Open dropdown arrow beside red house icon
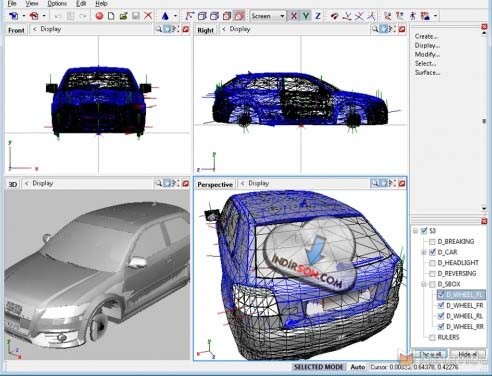The image size is (492, 376). pyautogui.click(x=44, y=16)
